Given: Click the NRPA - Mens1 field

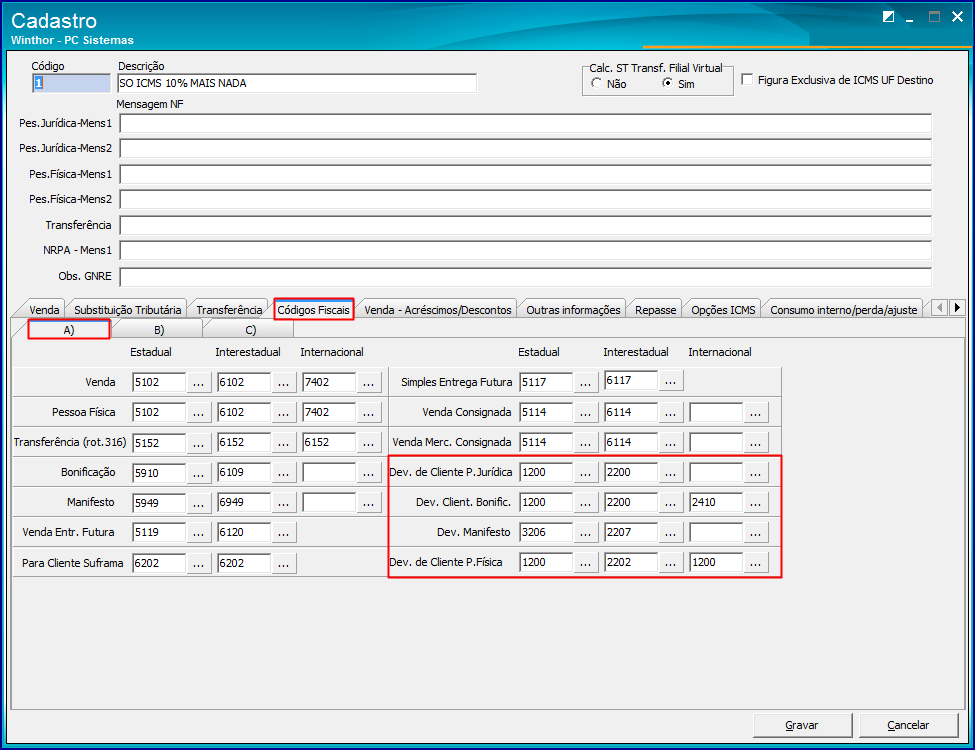Looking at the screenshot, I should tap(525, 251).
